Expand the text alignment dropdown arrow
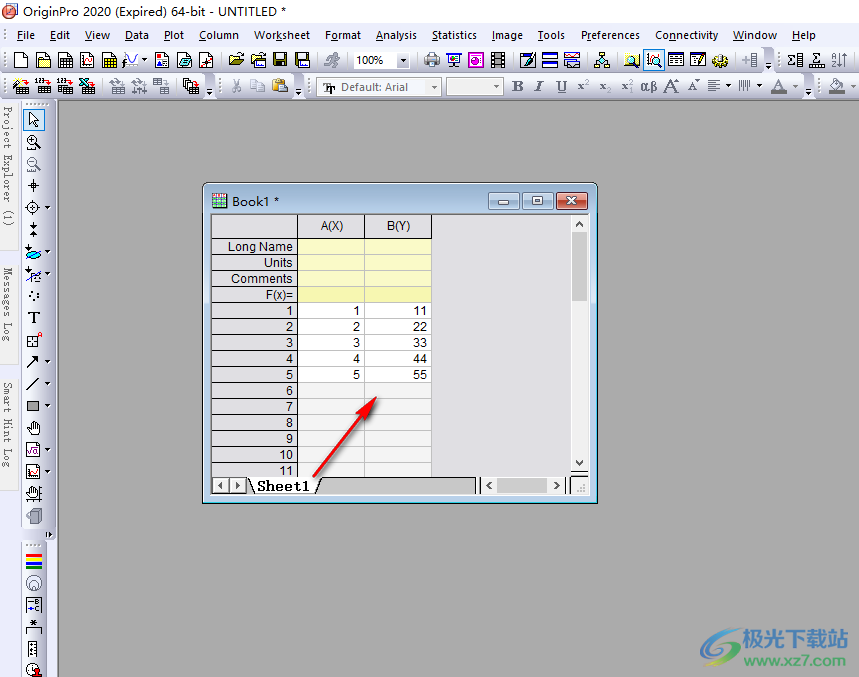859x677 pixels. [728, 86]
